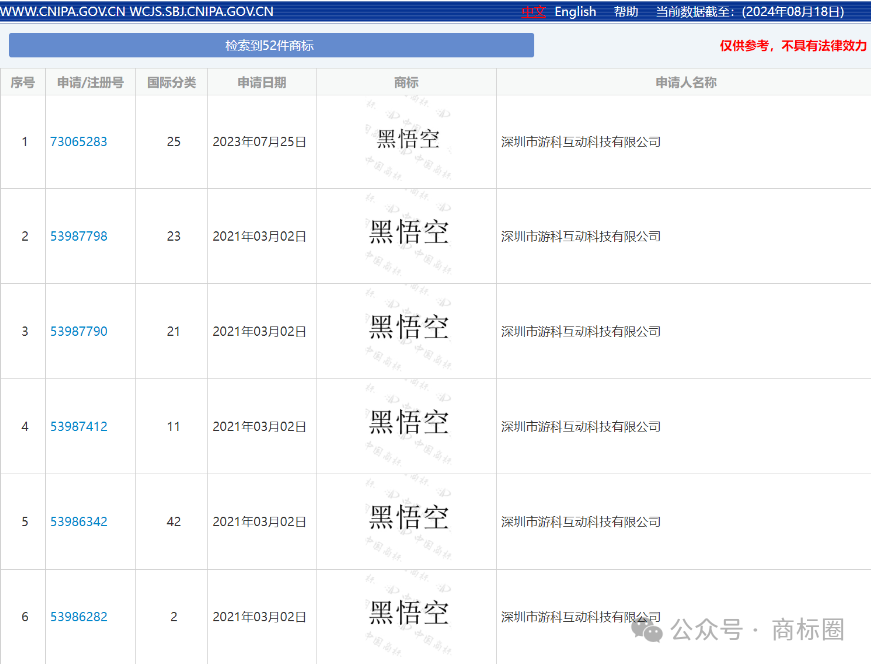
Task: Click international class 42
Action: point(174,522)
